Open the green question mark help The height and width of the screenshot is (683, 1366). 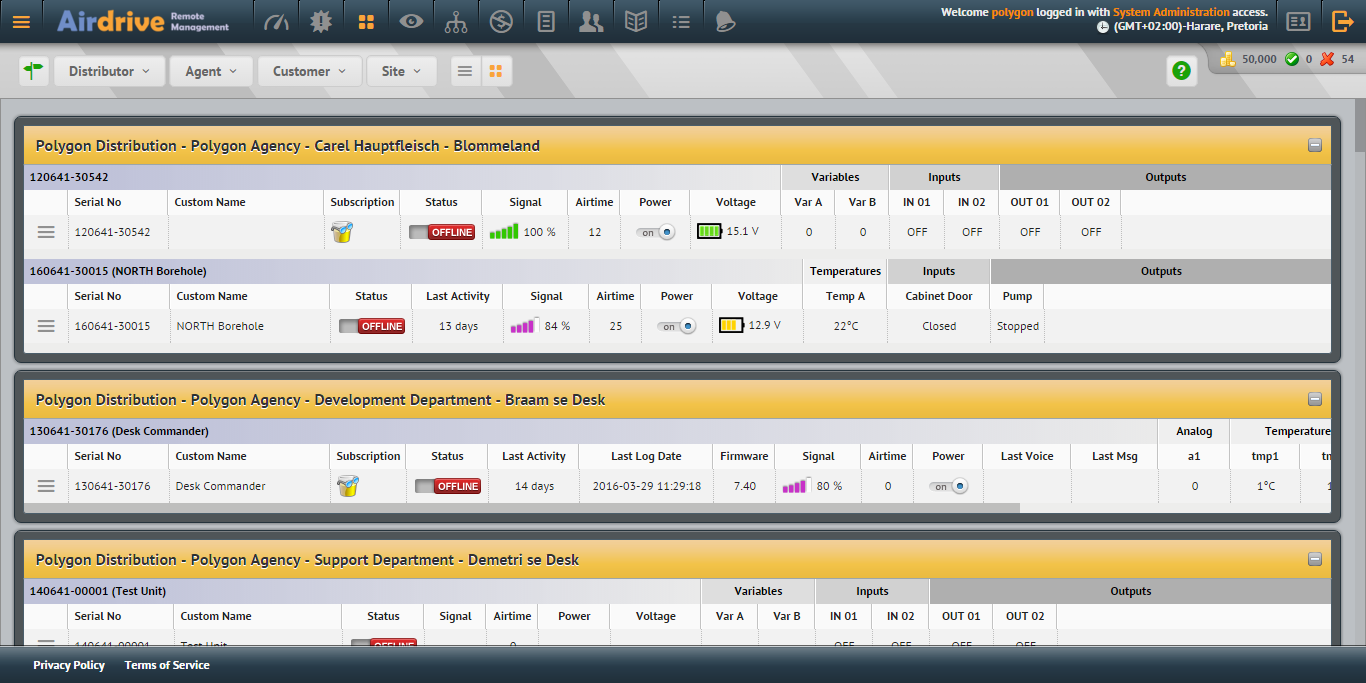point(1181,71)
